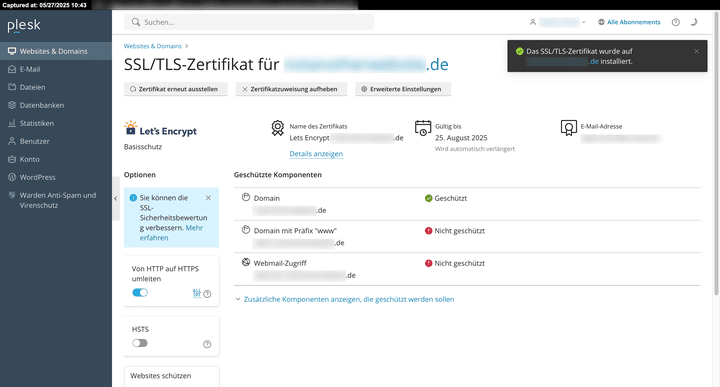Click the Webmail-Zugriff icon

(x=246, y=262)
